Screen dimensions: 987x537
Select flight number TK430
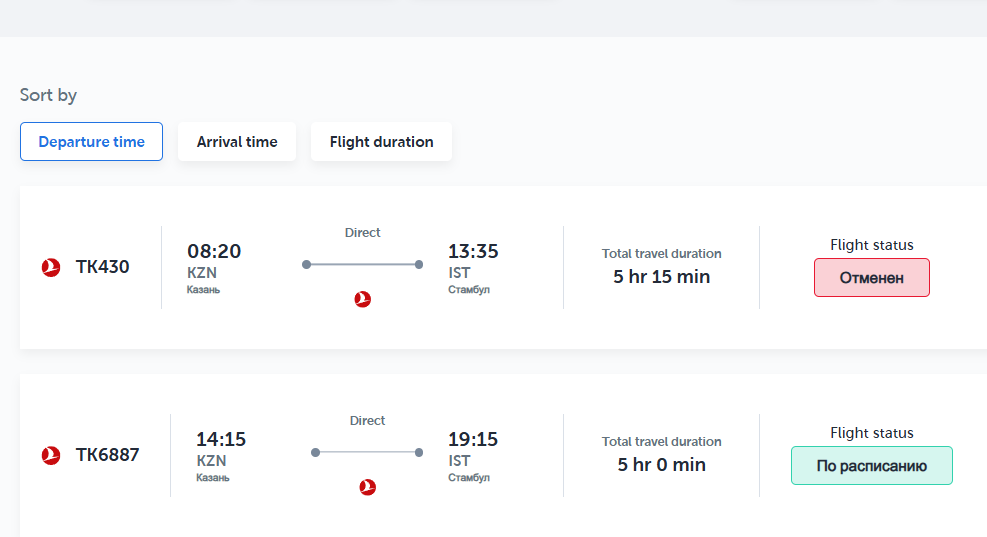103,267
